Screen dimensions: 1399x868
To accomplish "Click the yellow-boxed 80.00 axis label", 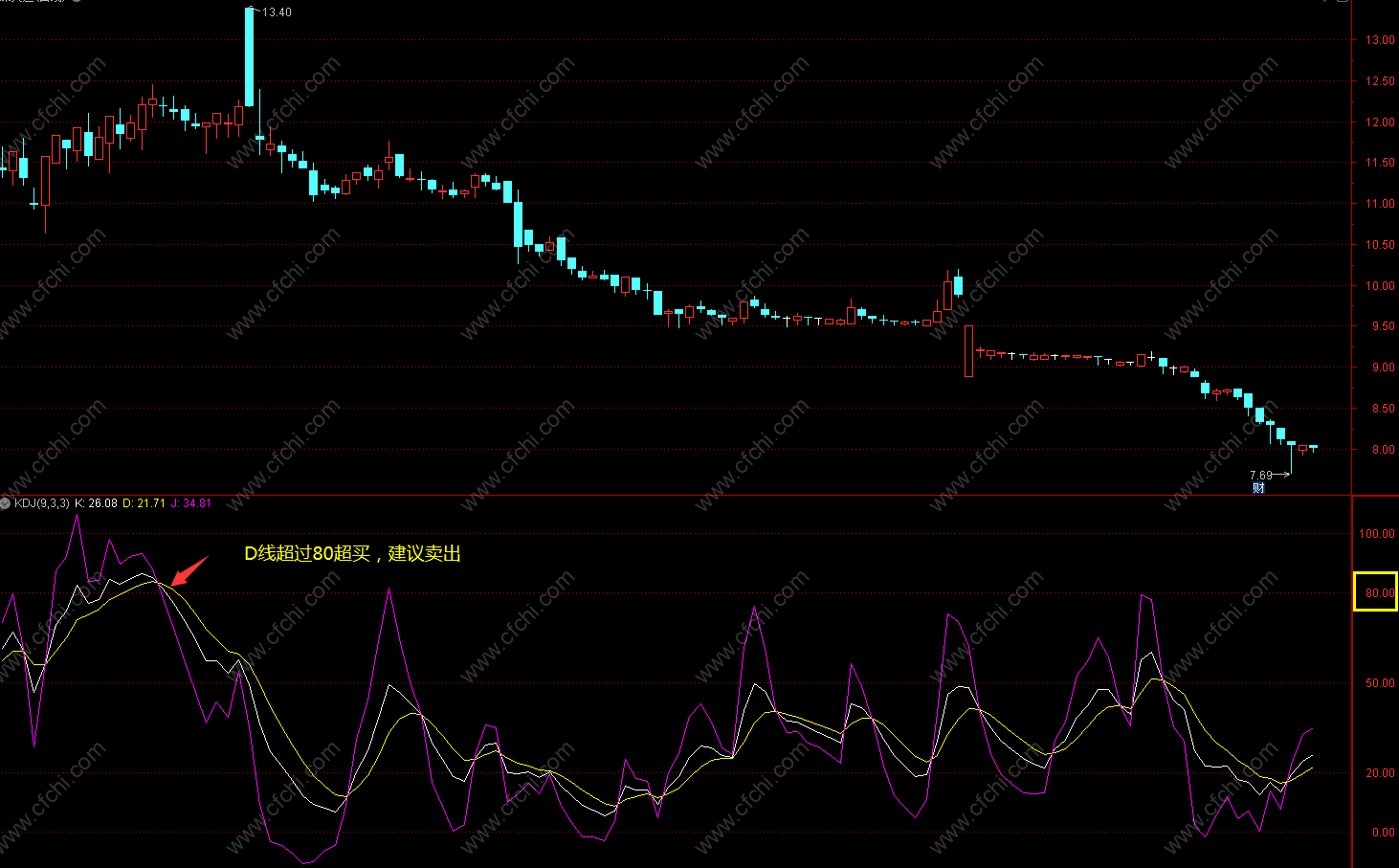I will click(1376, 592).
